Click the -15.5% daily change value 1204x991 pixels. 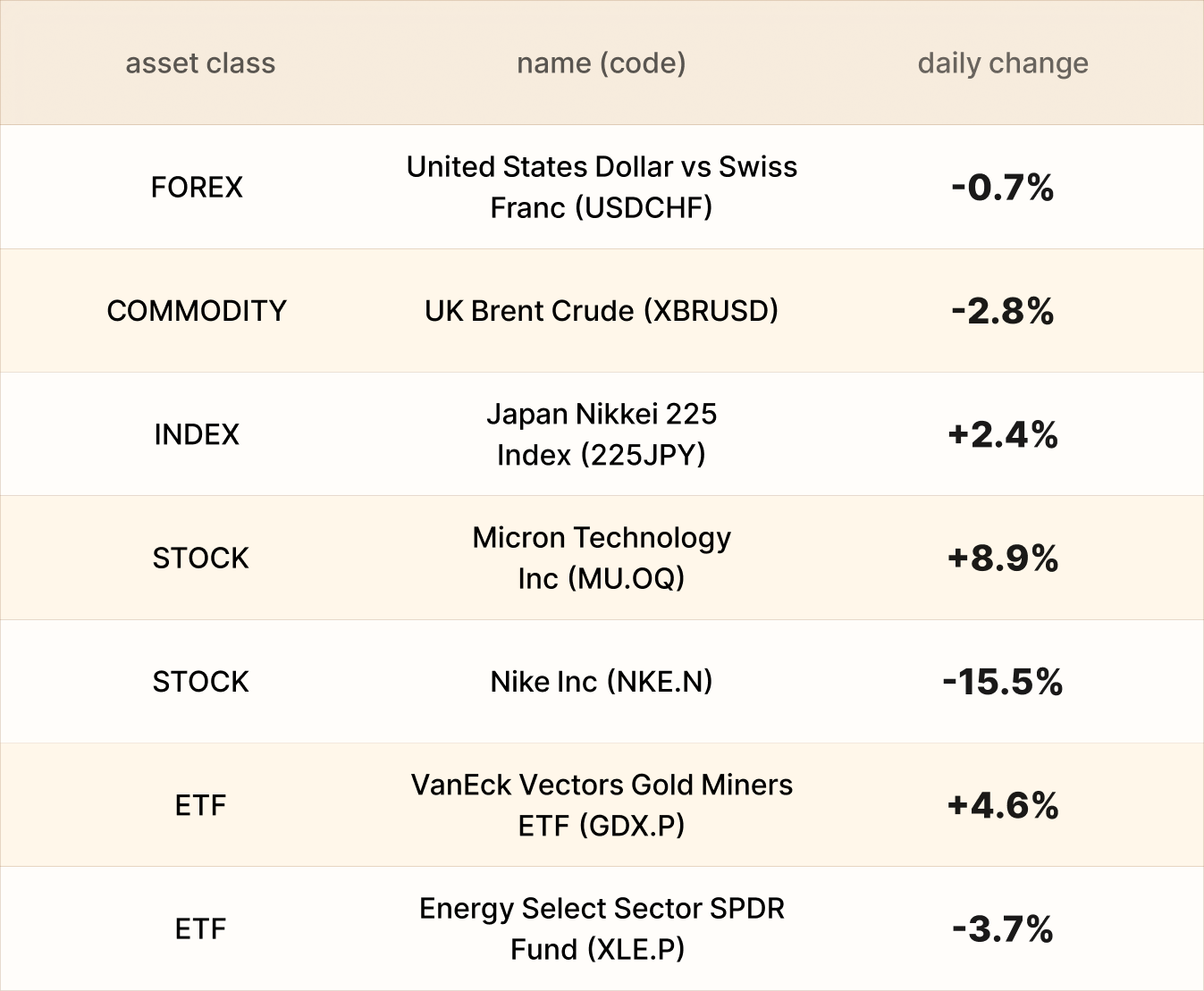click(1003, 682)
